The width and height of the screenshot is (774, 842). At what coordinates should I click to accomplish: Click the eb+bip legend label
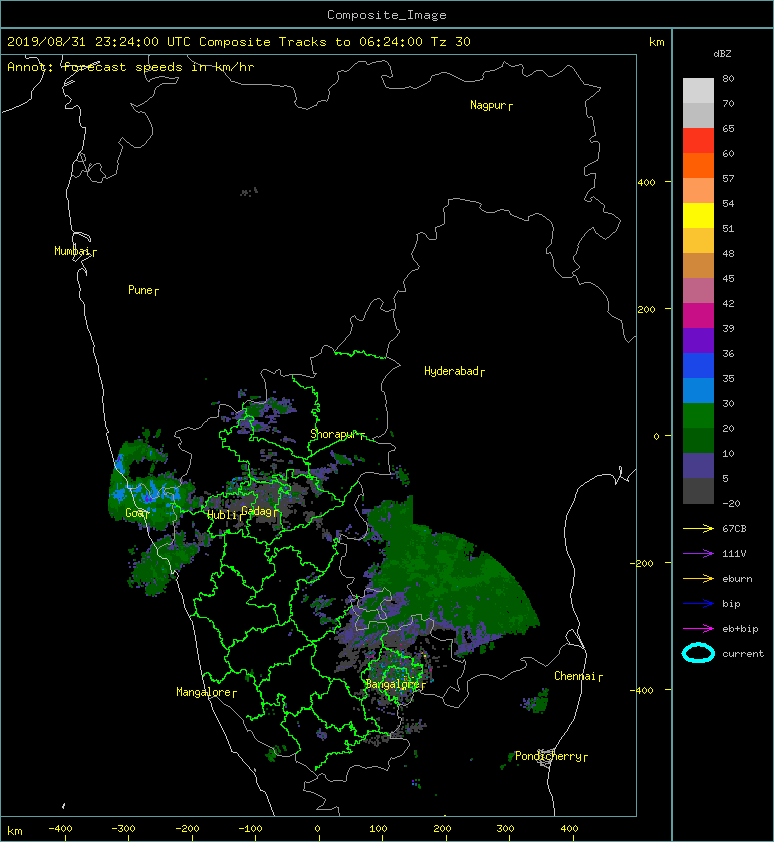(740, 628)
